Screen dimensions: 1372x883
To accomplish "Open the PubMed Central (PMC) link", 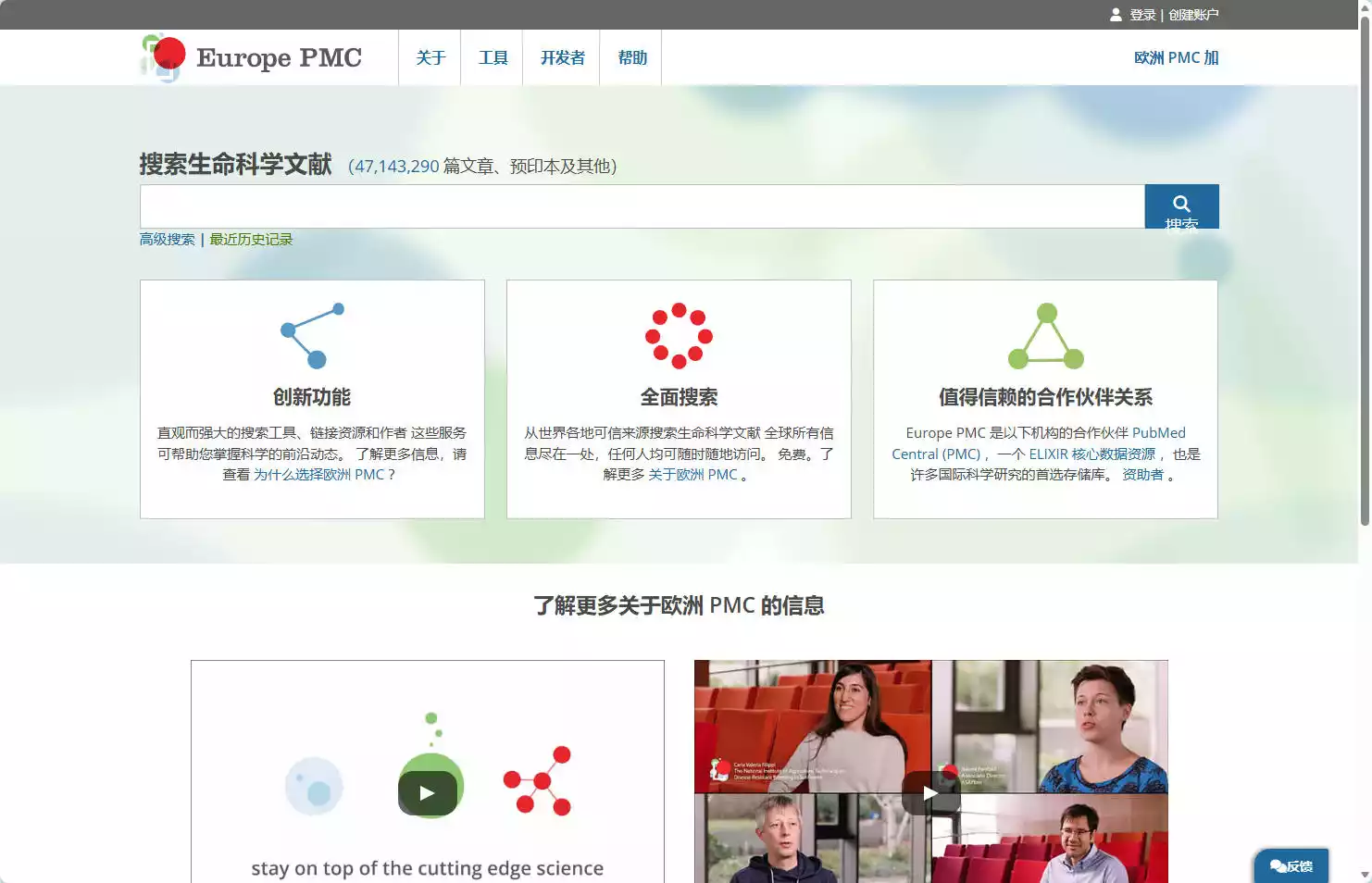I will (1038, 443).
